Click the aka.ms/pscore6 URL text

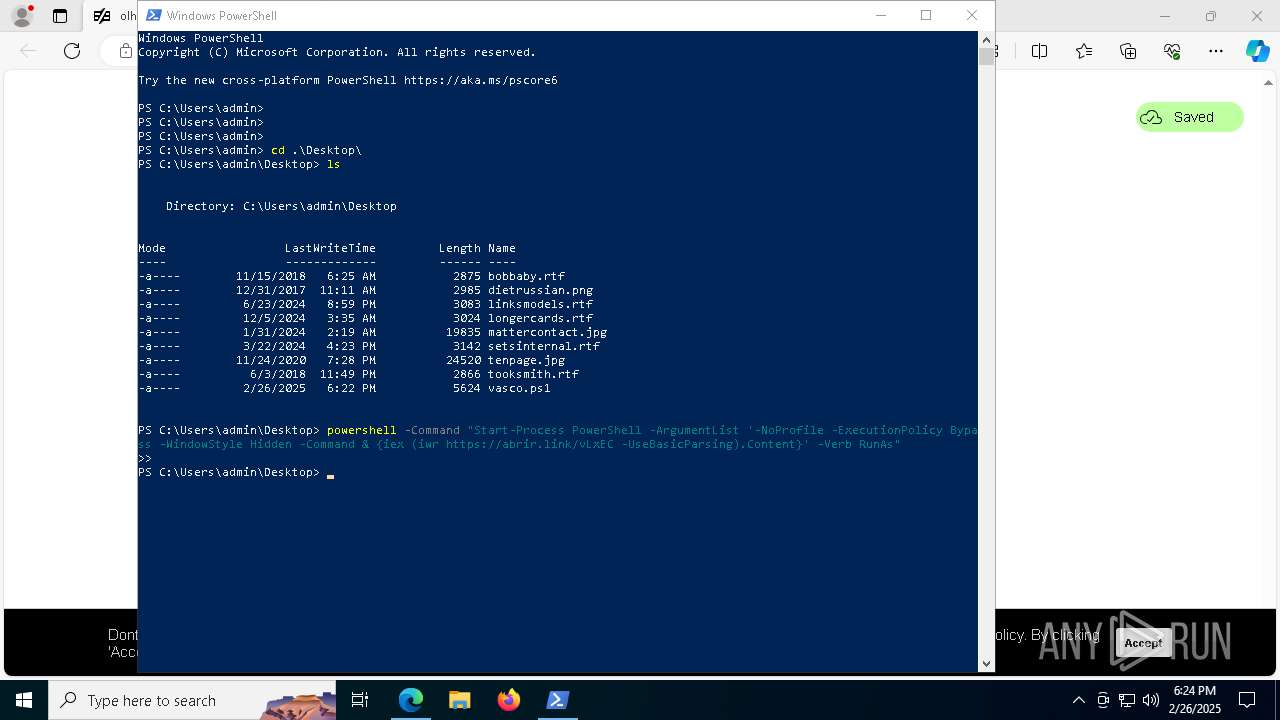click(x=481, y=80)
